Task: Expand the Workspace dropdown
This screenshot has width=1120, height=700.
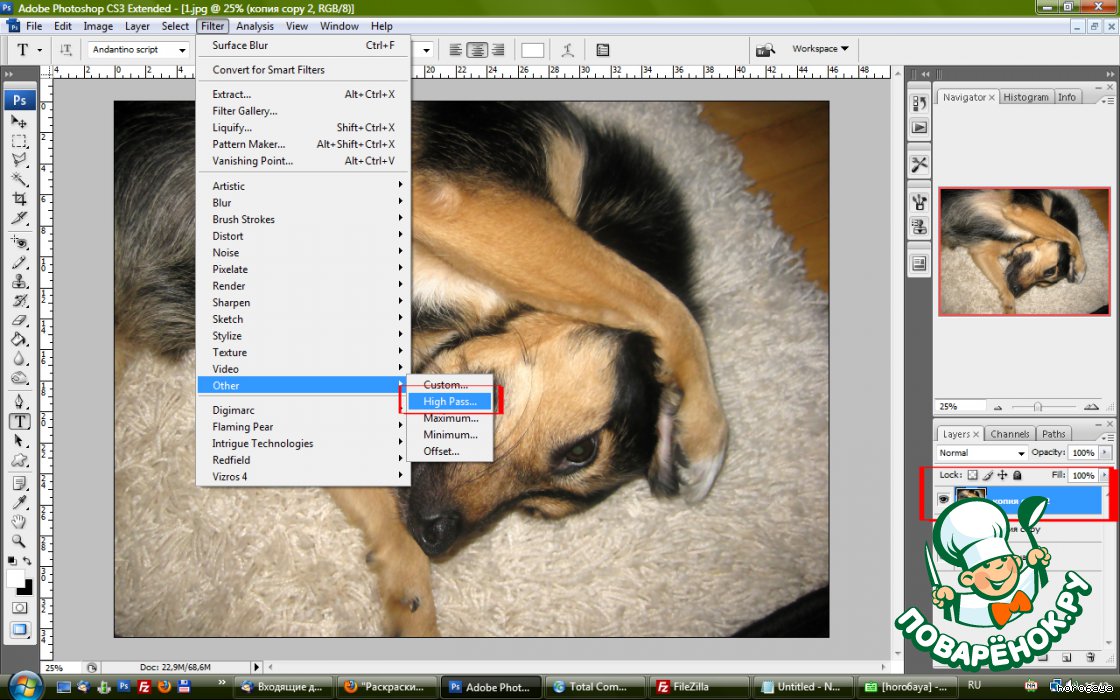Action: point(820,49)
